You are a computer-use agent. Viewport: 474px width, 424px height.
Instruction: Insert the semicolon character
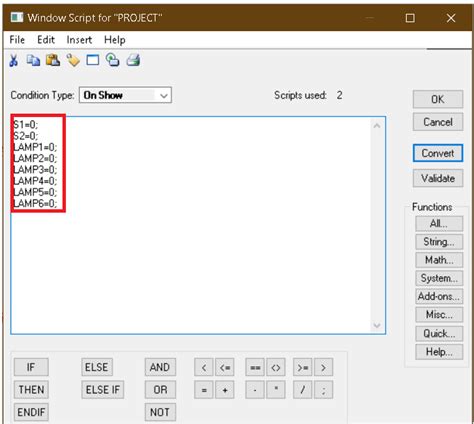tap(323, 390)
